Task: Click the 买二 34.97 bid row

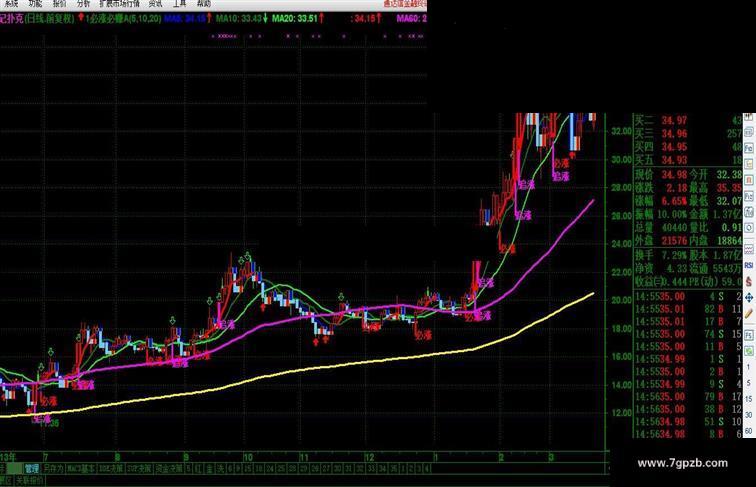Action: pos(688,120)
